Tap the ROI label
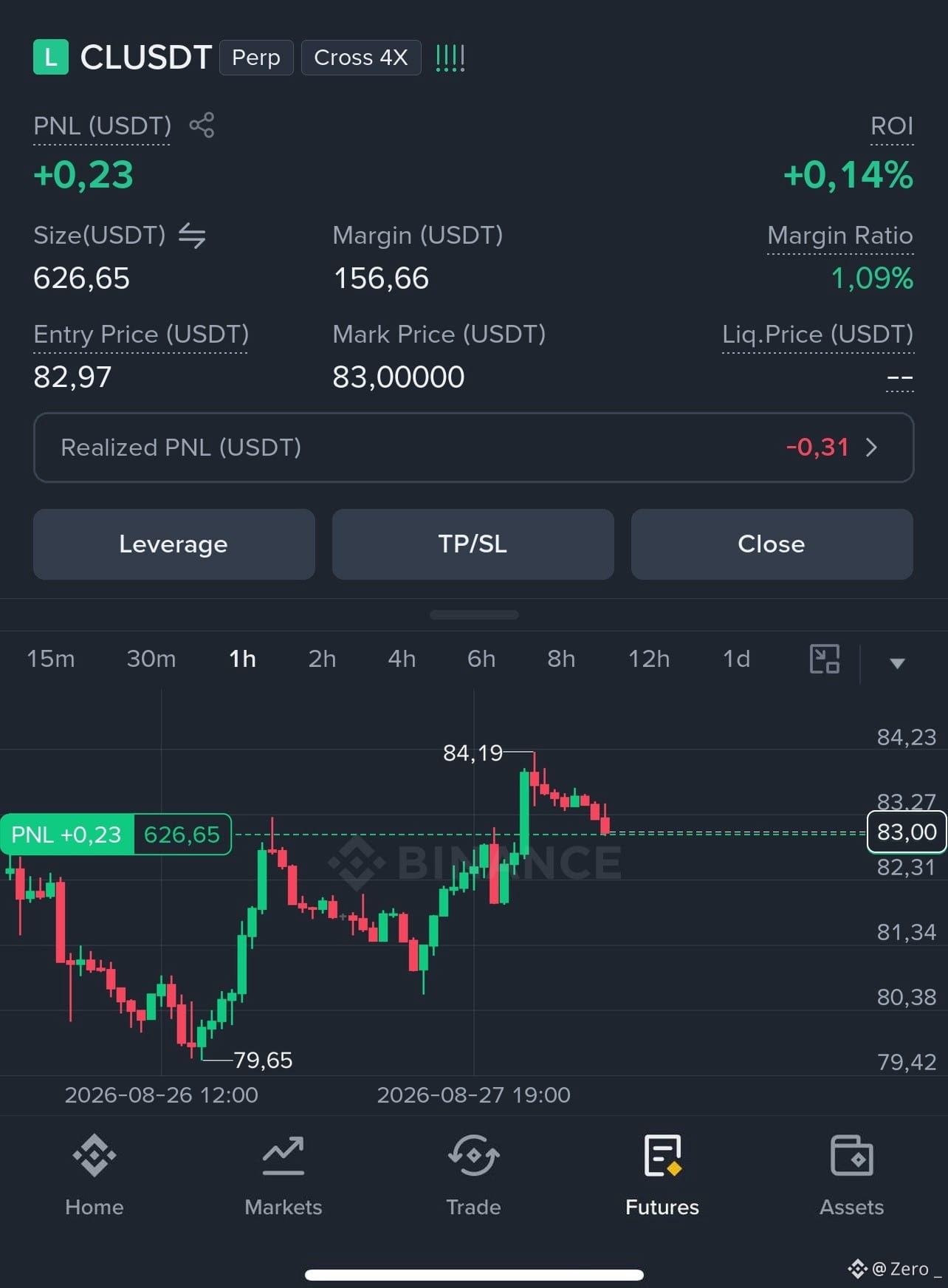The image size is (948, 1288). click(x=892, y=126)
